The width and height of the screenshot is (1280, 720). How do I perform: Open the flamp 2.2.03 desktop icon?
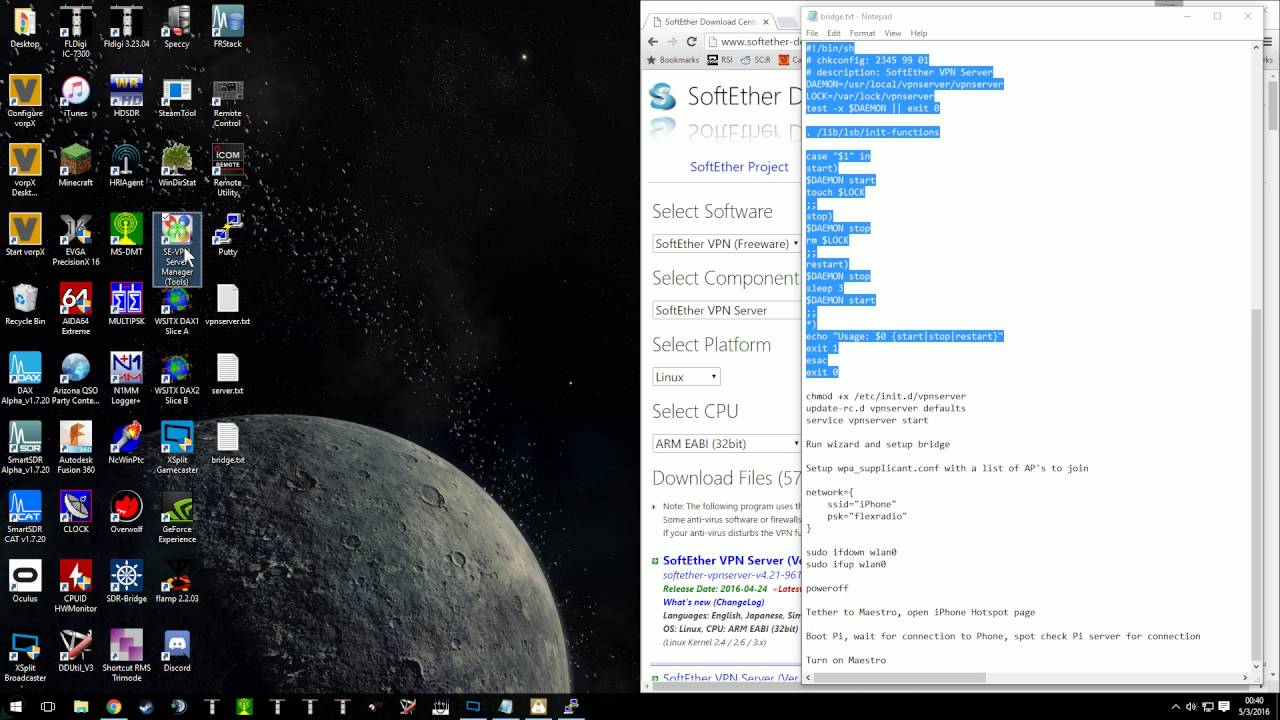point(177,582)
